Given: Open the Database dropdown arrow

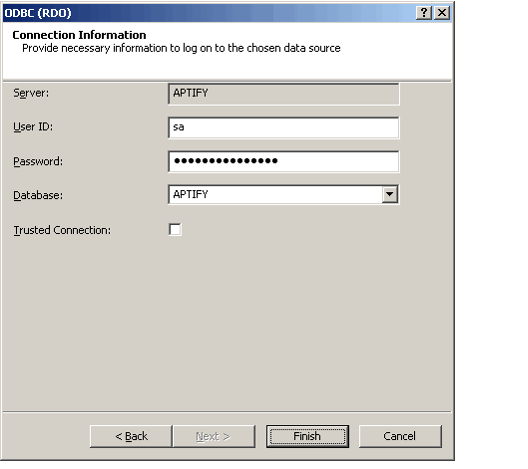Looking at the screenshot, I should pyautogui.click(x=390, y=194).
